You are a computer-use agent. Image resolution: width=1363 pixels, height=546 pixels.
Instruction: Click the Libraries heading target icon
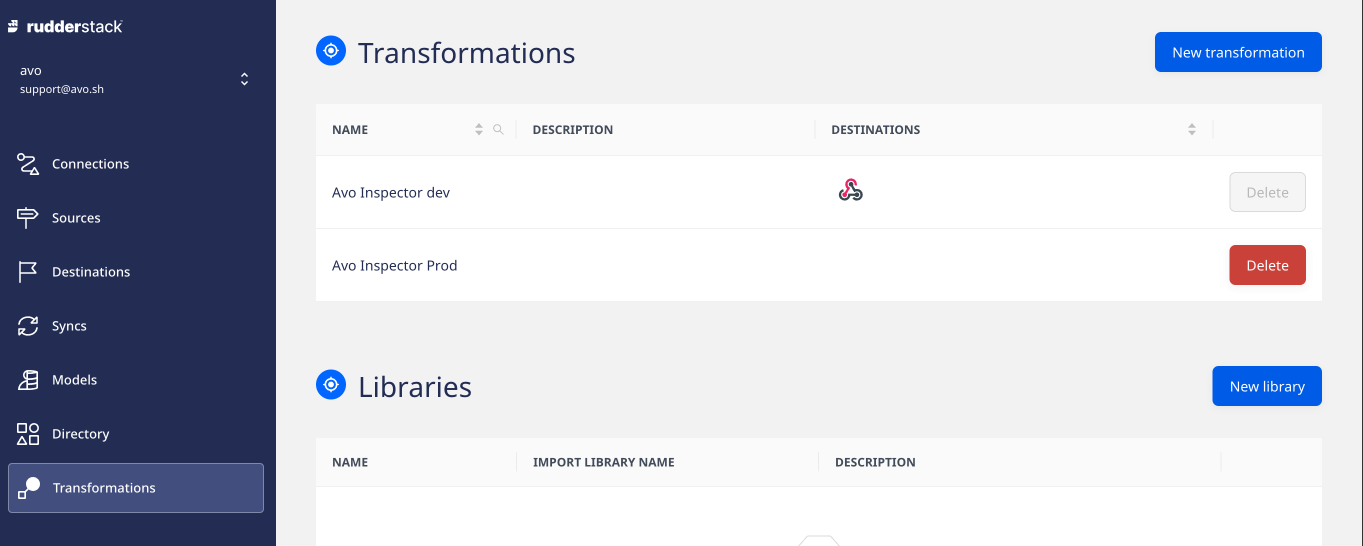(x=331, y=385)
